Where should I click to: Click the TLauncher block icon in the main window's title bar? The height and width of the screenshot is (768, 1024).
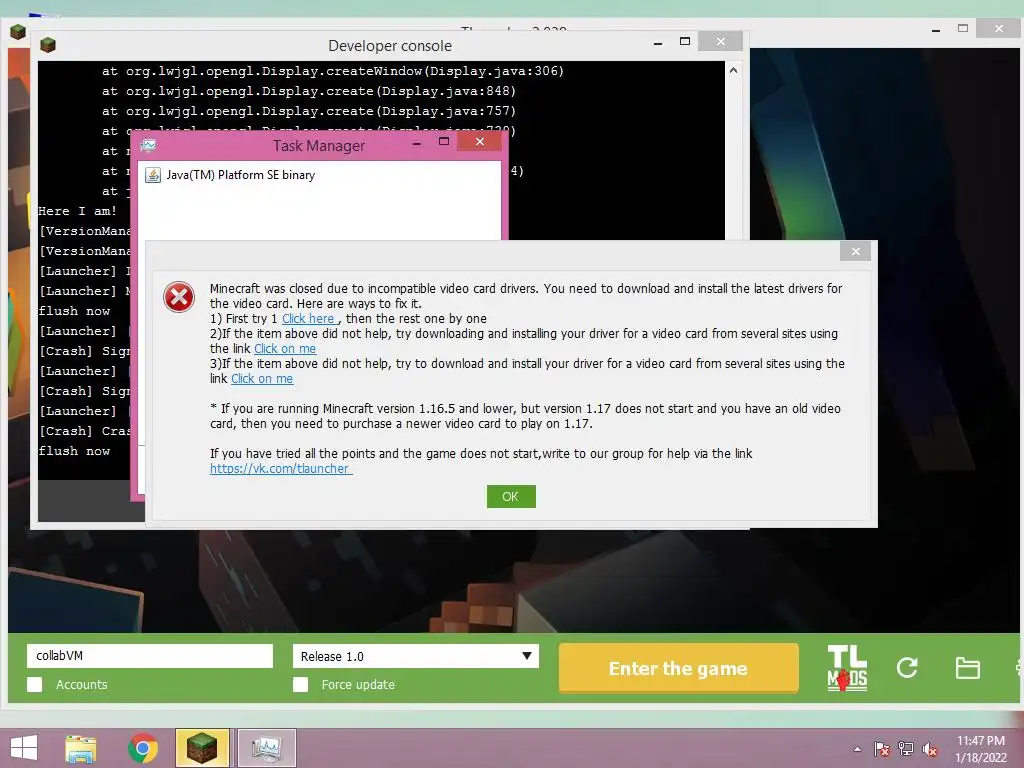click(18, 31)
